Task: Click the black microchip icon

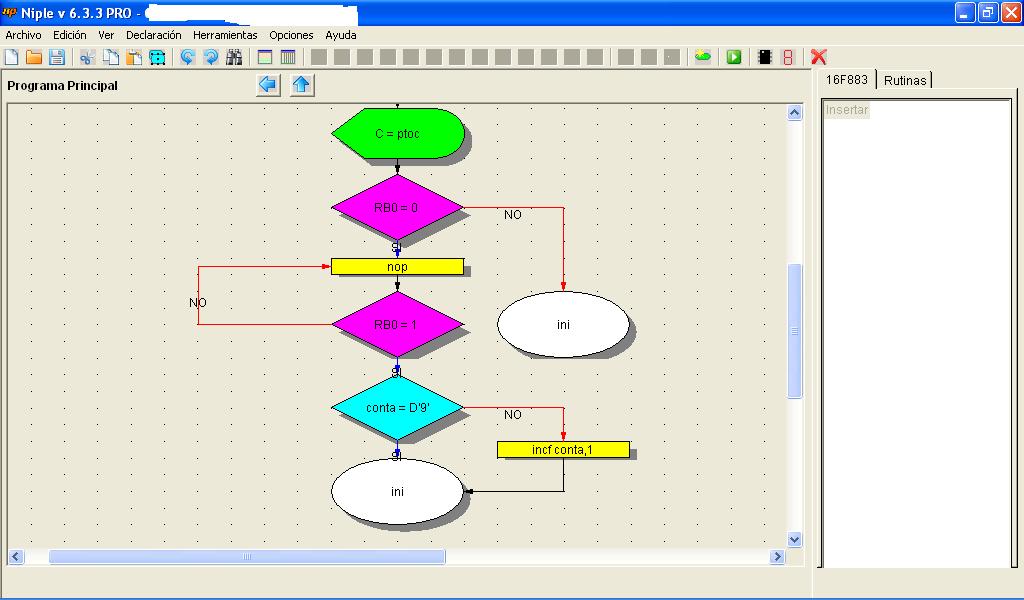Action: 765,57
